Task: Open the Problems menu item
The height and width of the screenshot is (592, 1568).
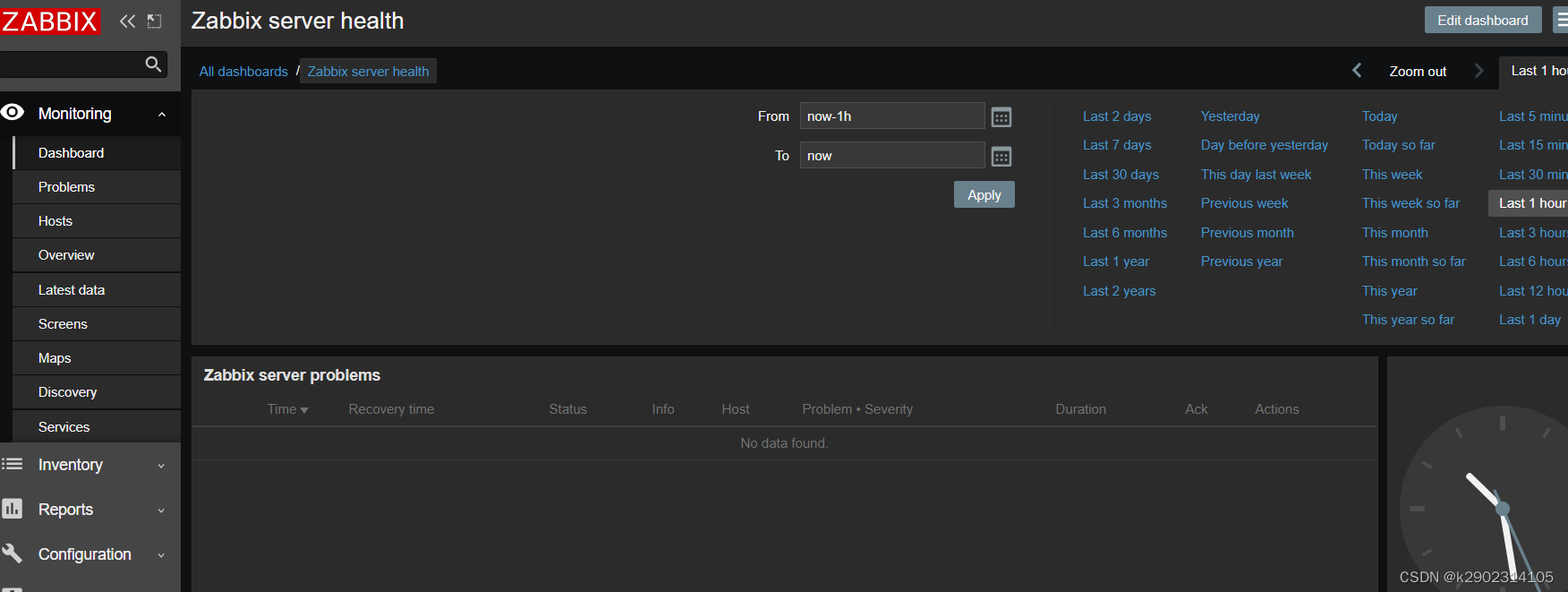Action: (x=97, y=187)
